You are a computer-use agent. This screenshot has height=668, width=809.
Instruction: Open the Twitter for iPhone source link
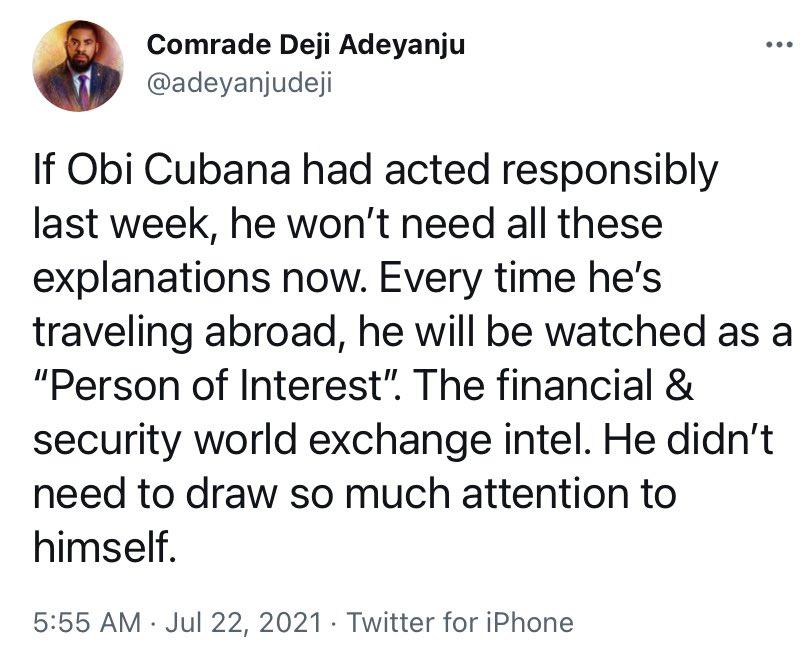click(460, 622)
